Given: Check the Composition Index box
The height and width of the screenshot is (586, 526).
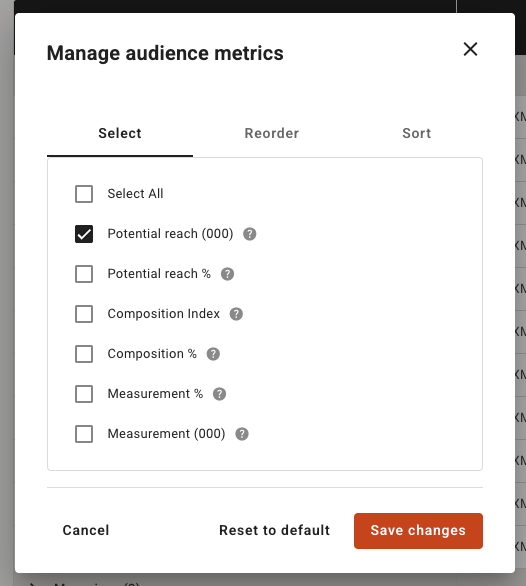Looking at the screenshot, I should tap(84, 314).
